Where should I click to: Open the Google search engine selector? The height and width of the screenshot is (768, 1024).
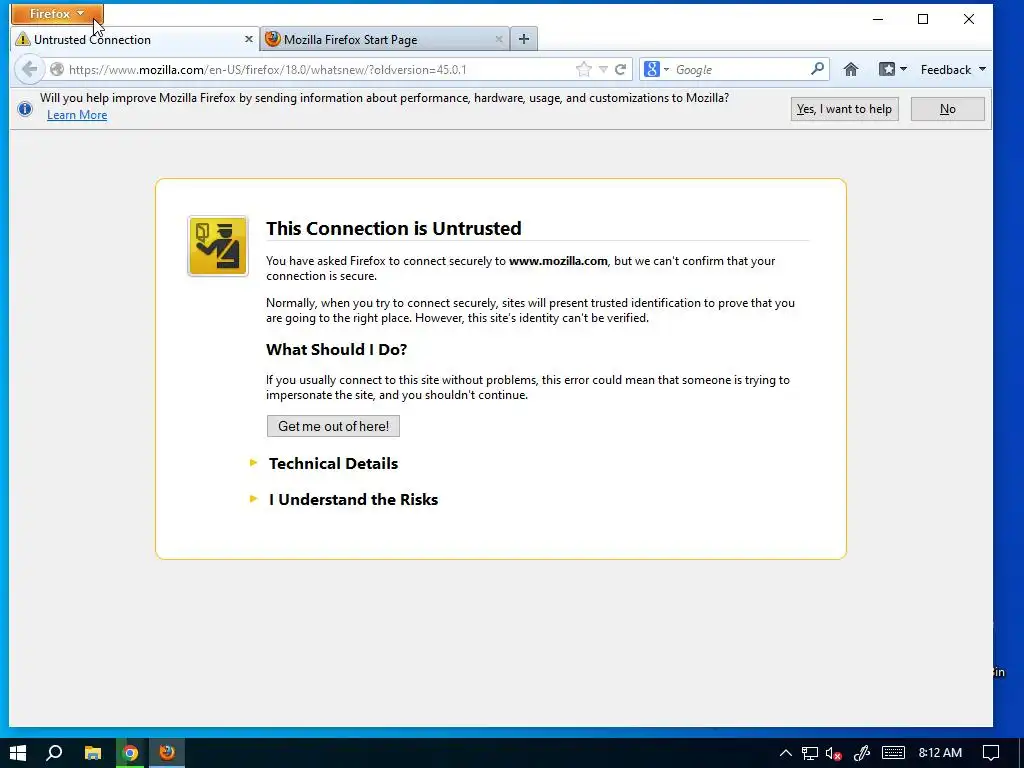pos(656,69)
